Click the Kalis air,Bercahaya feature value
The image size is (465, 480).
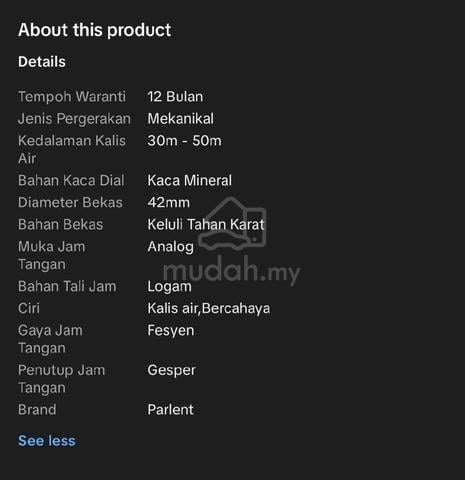(209, 308)
